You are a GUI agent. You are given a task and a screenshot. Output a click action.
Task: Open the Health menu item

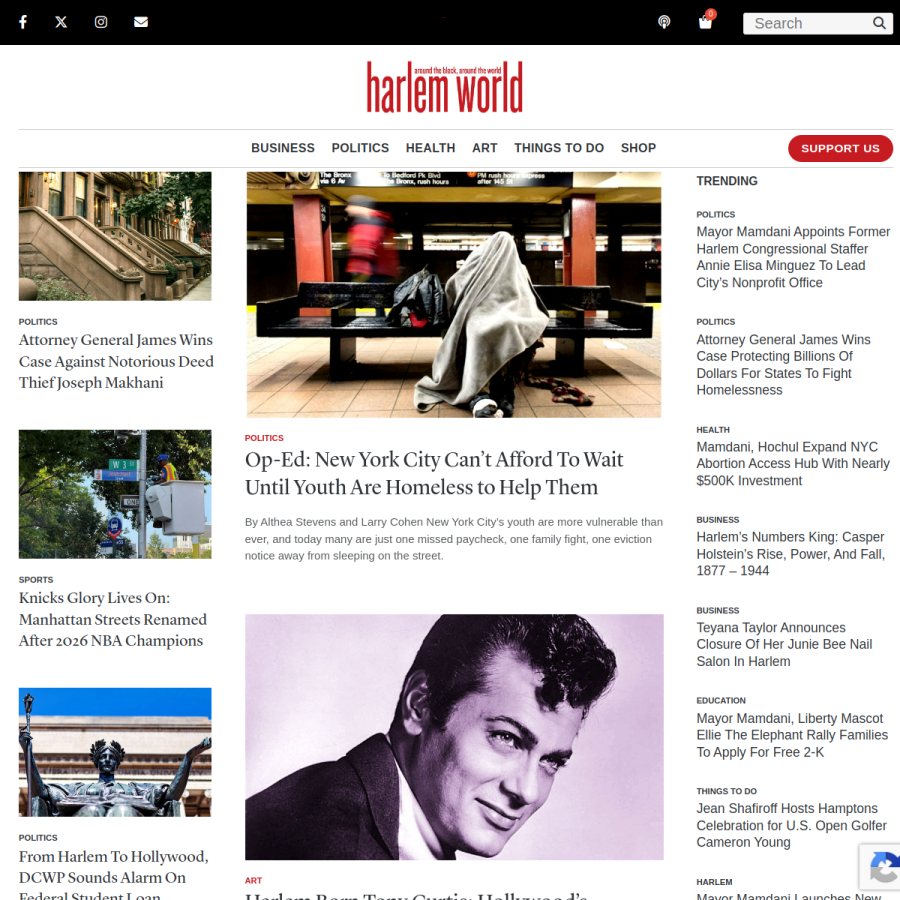430,148
